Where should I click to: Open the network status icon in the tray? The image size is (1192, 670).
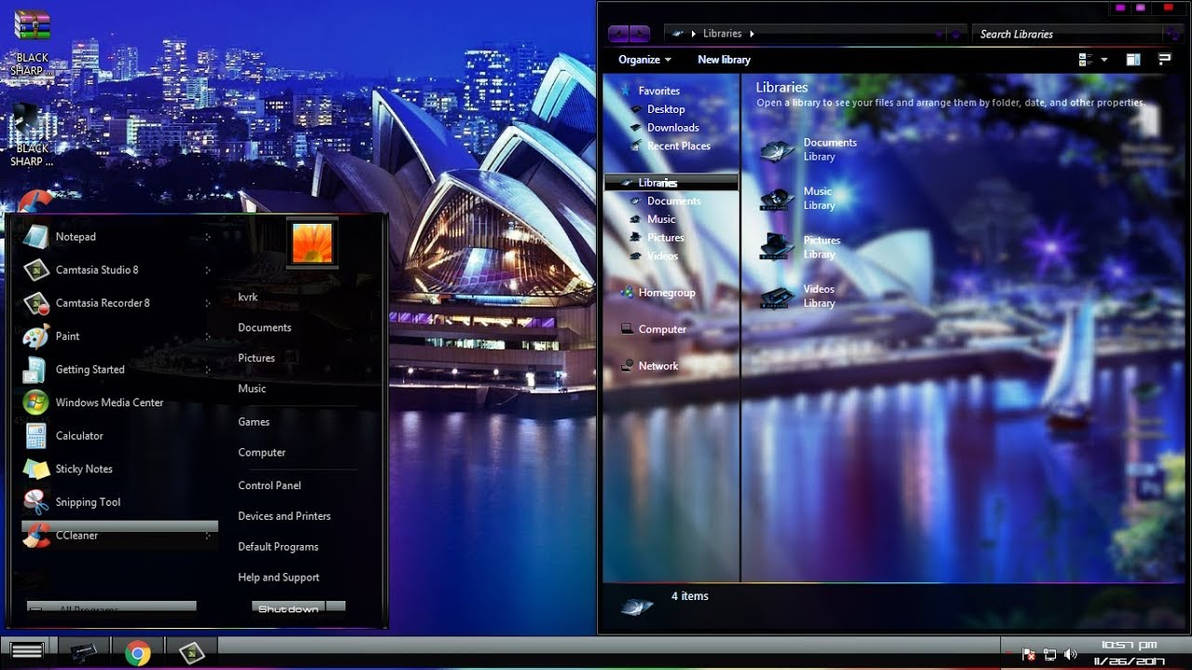point(1049,655)
